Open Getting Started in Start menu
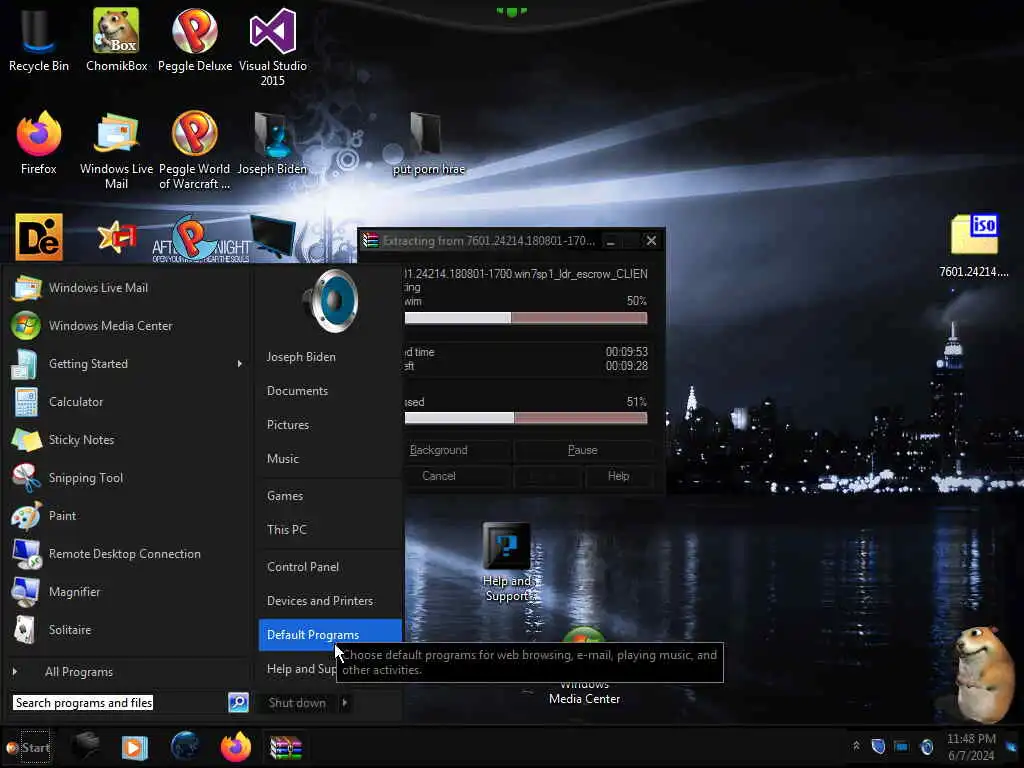The image size is (1024, 768). coord(128,364)
